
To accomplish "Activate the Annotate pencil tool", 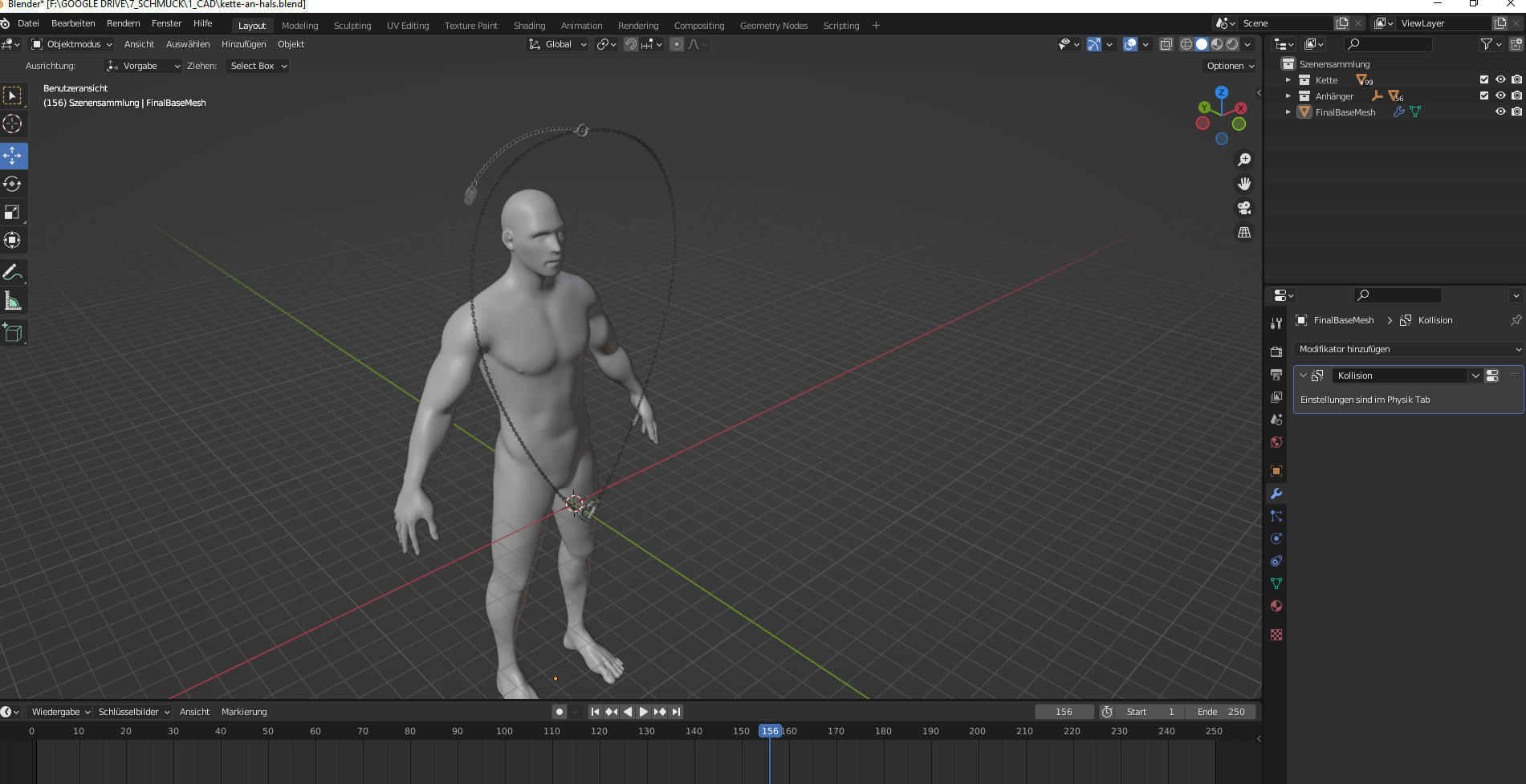I will (x=13, y=273).
